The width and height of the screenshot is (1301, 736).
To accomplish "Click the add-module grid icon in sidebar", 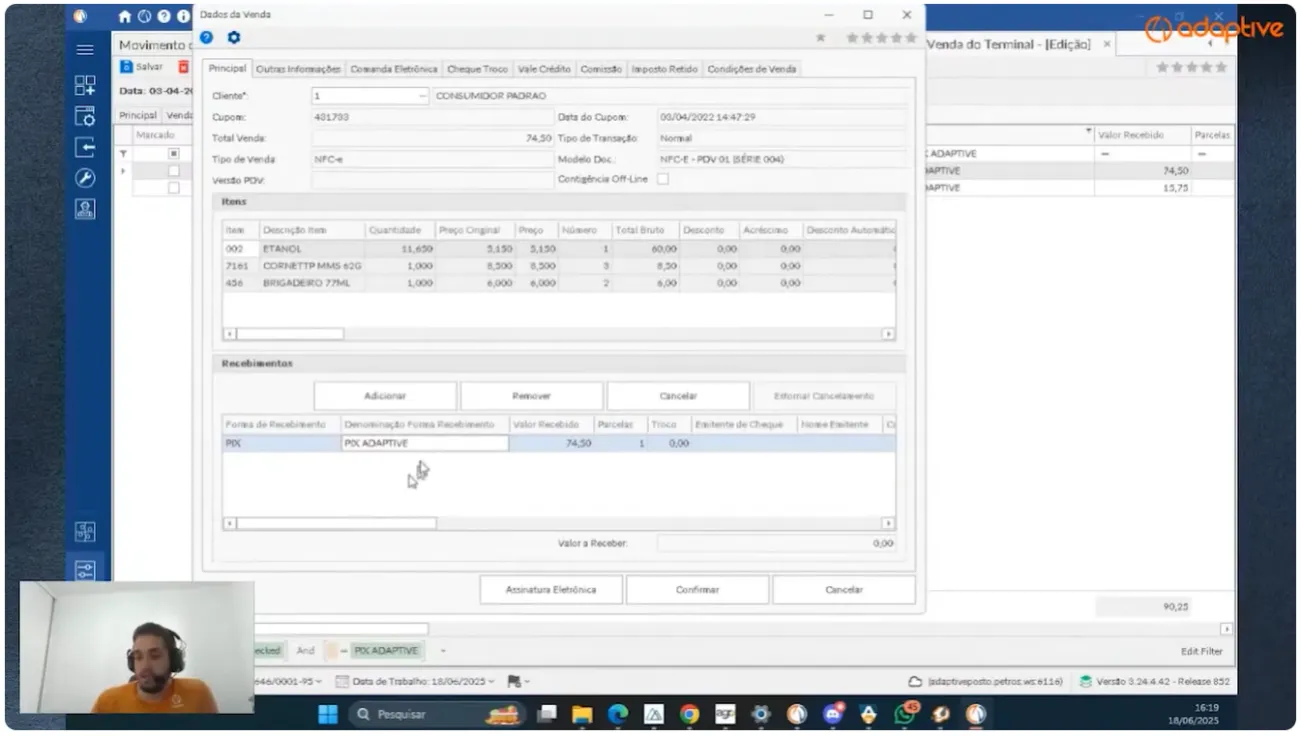I will (x=85, y=86).
